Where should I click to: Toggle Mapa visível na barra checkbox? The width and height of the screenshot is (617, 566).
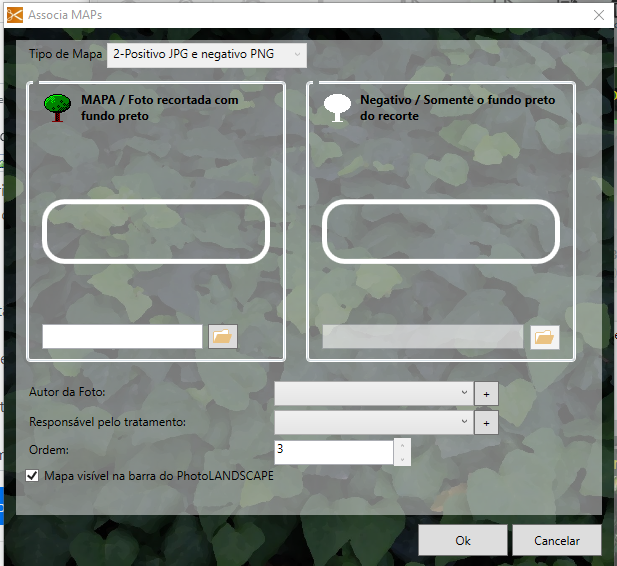(x=33, y=476)
